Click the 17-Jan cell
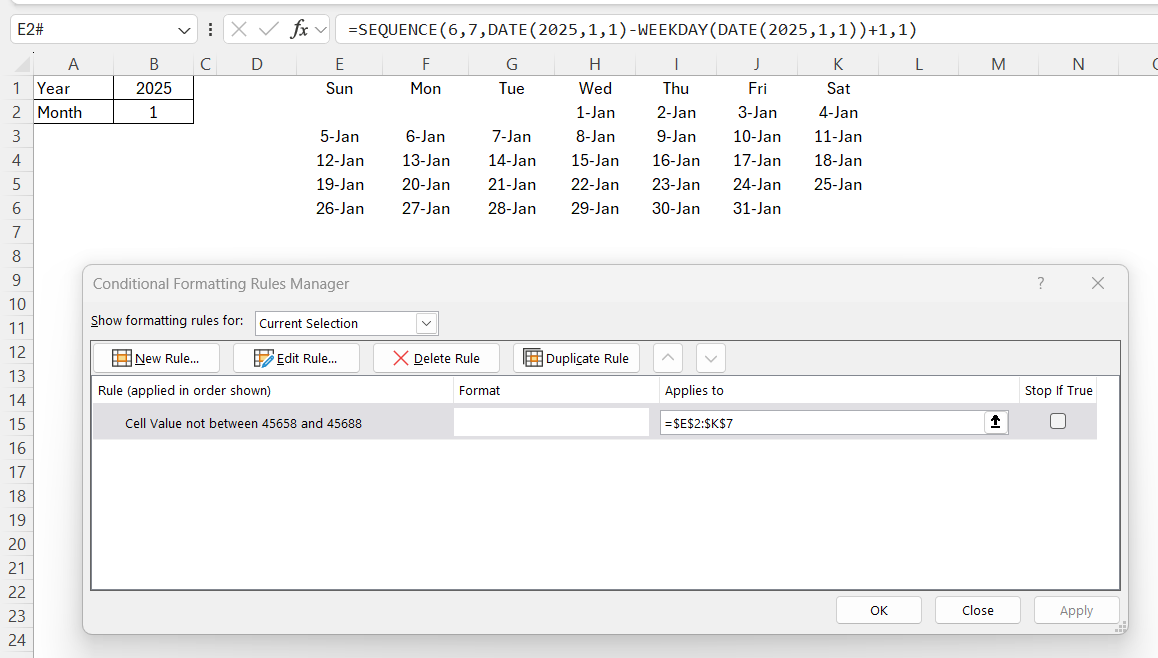Viewport: 1158px width, 658px height. pos(756,160)
